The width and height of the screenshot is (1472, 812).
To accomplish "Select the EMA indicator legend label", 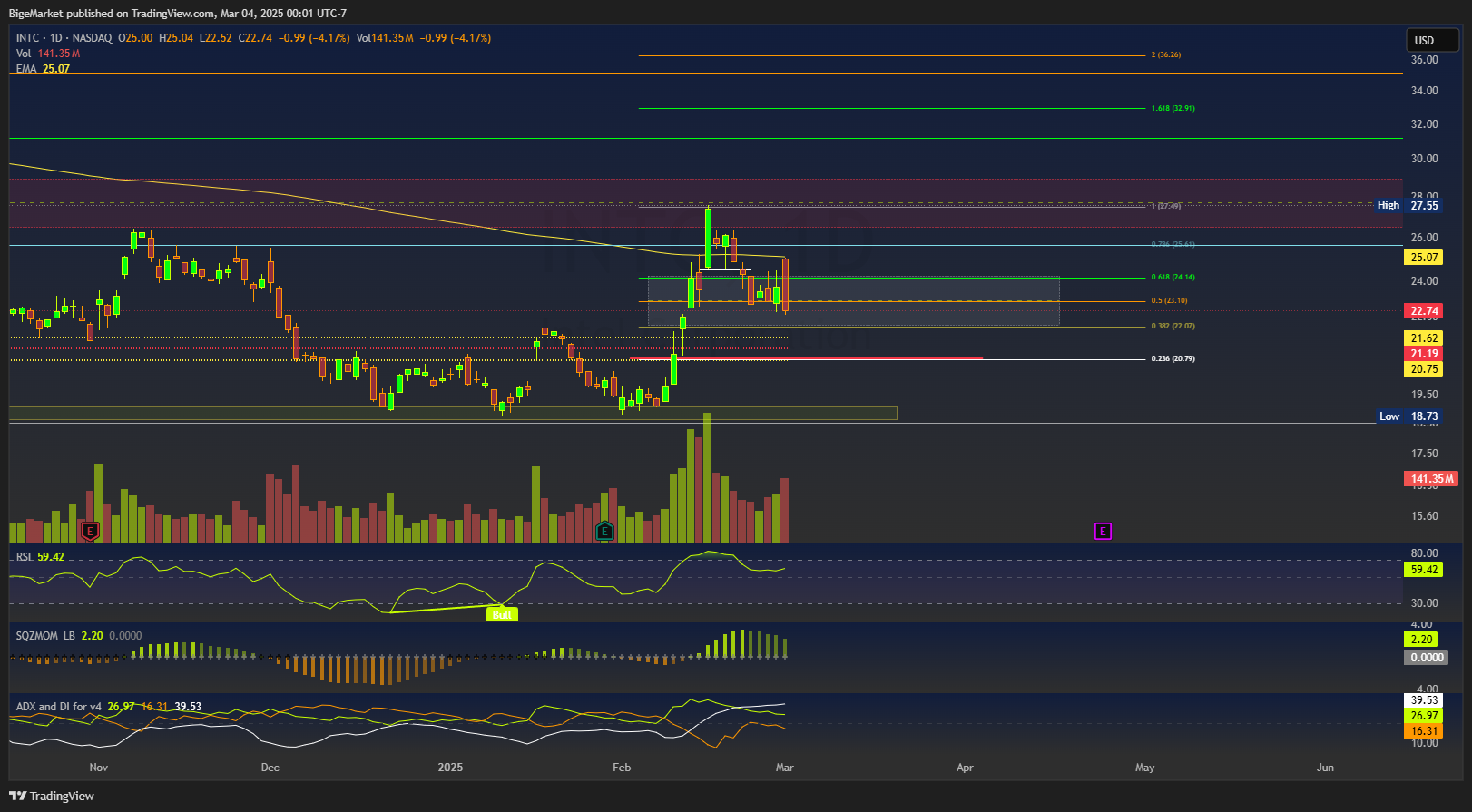I will [x=26, y=69].
